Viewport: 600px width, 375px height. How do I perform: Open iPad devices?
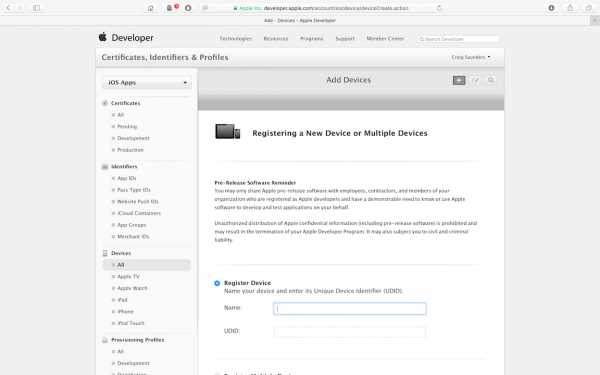(122, 300)
